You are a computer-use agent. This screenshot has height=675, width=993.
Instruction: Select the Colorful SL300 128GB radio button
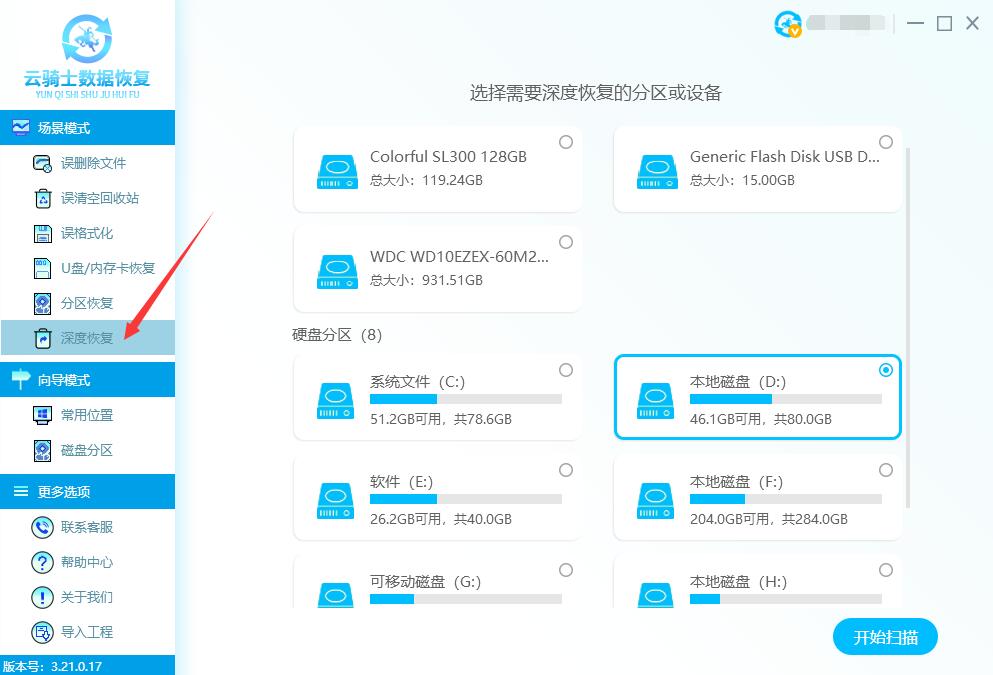tap(566, 142)
